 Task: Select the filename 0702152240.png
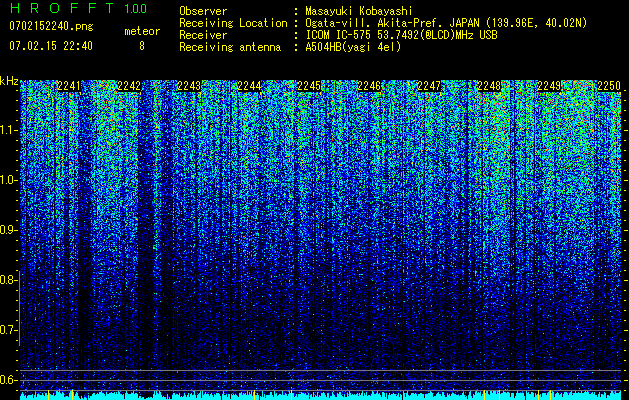pos(51,26)
